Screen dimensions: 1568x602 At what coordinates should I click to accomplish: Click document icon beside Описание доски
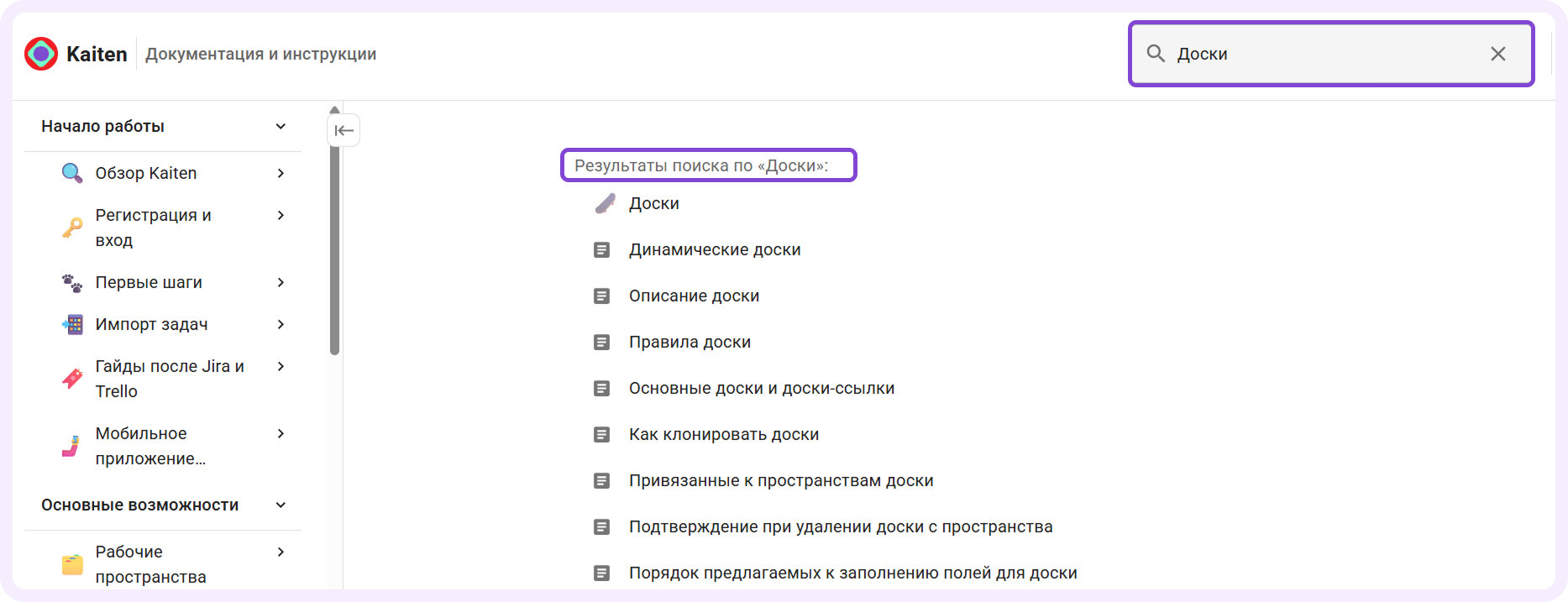click(x=601, y=296)
